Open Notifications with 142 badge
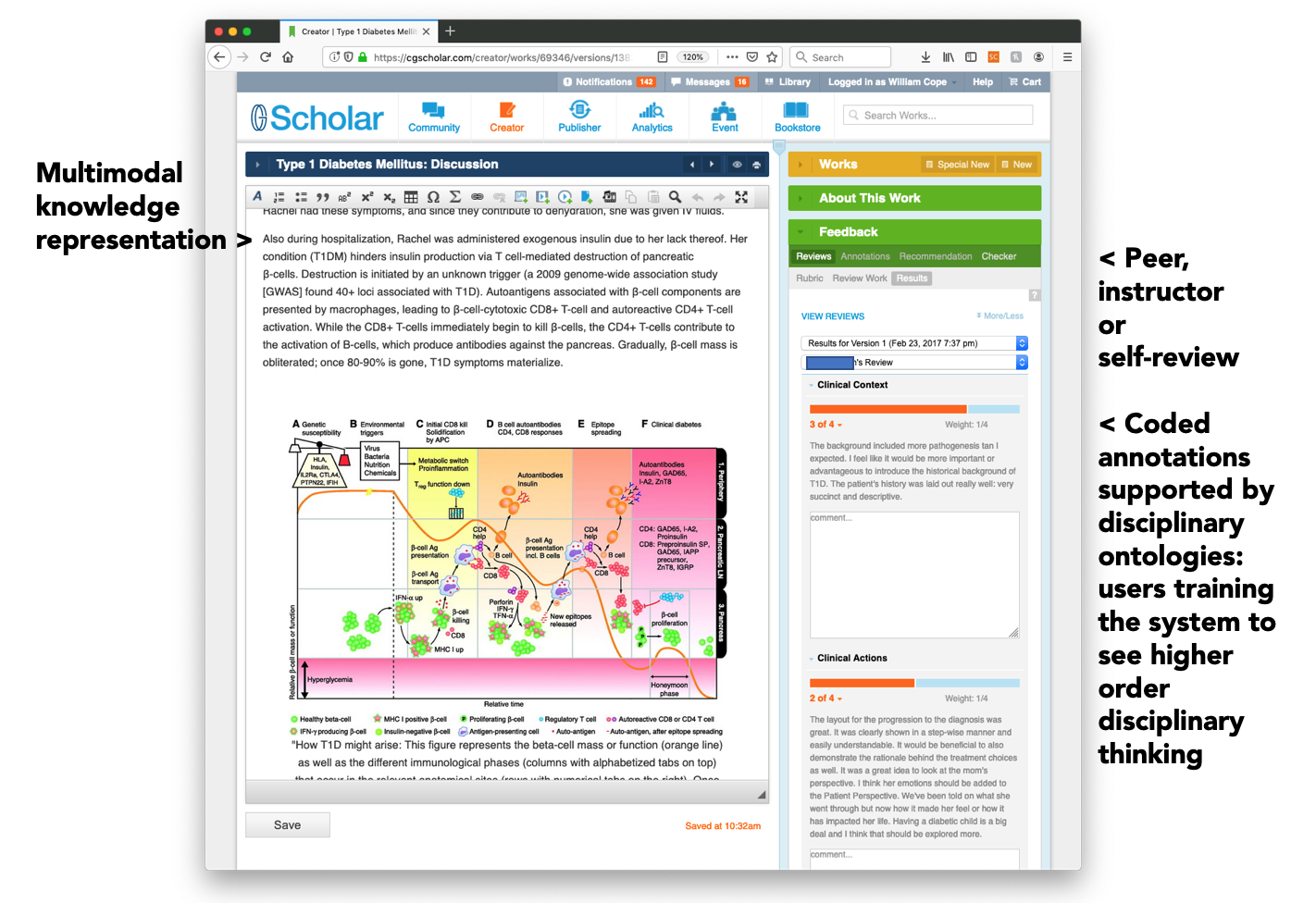 pos(609,82)
